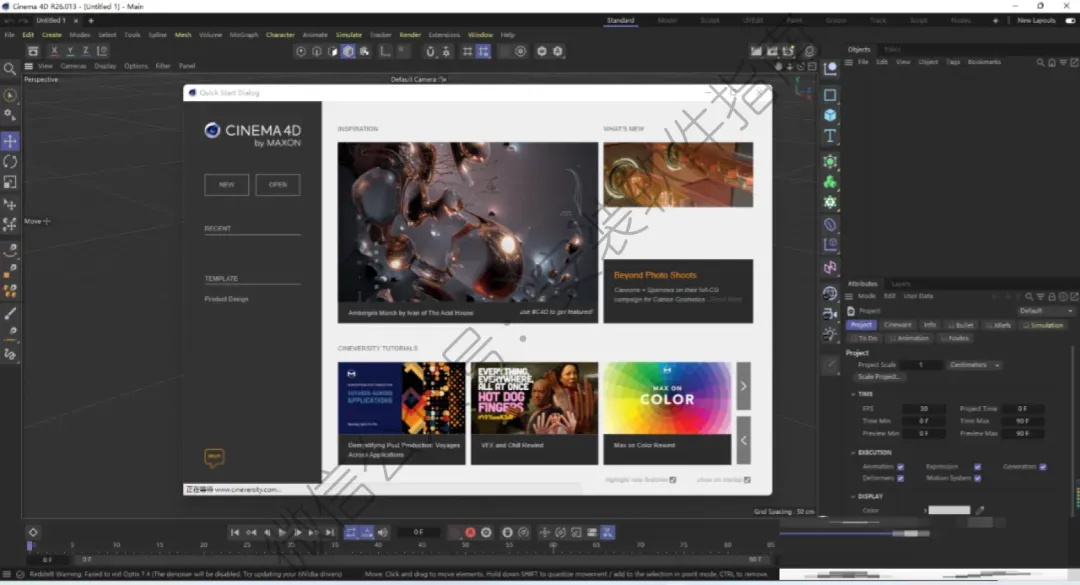Screen dimensions: 1080x585
Task: Click the eyedropper beside the Color swatch
Action: (980, 511)
